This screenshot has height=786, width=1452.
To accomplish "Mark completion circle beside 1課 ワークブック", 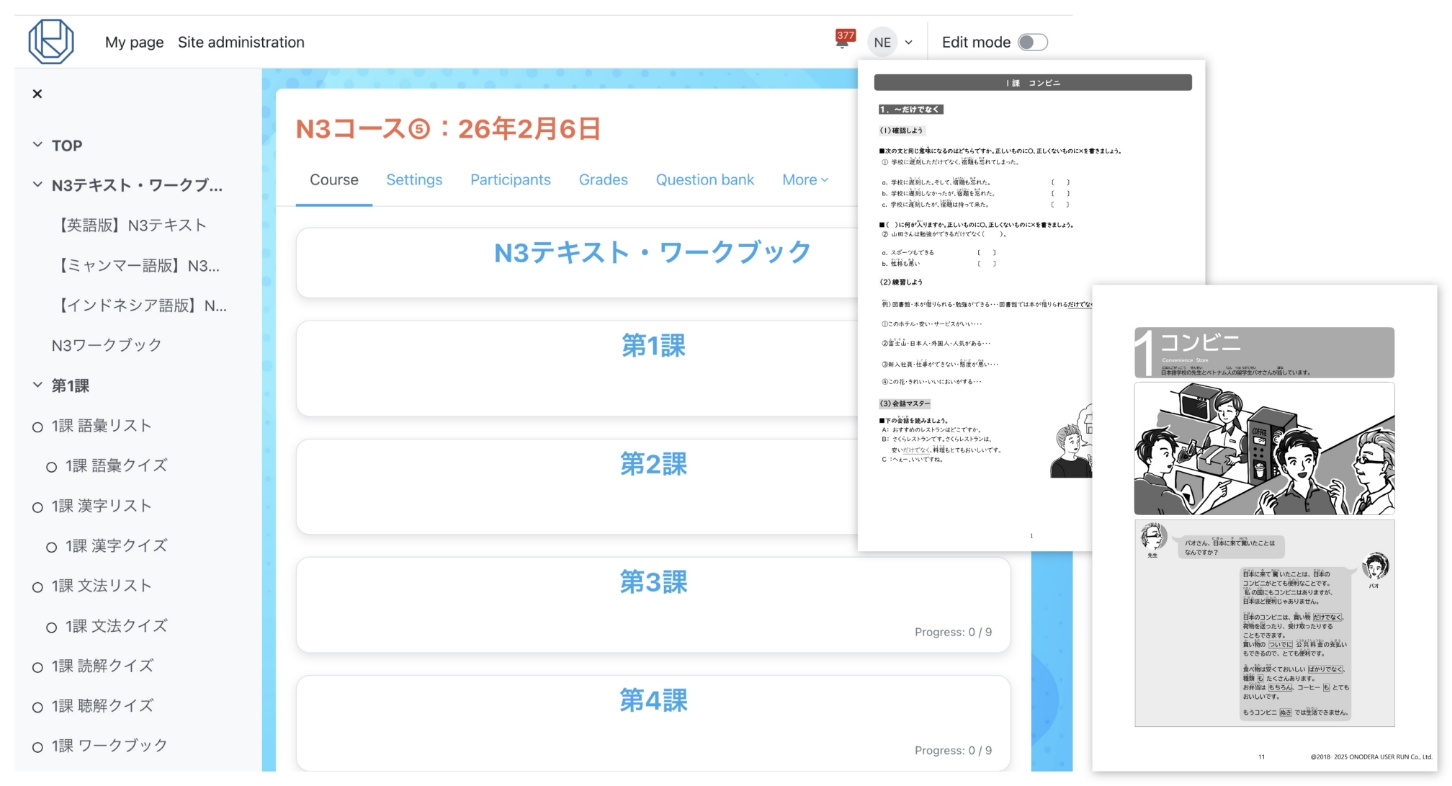I will tap(39, 745).
